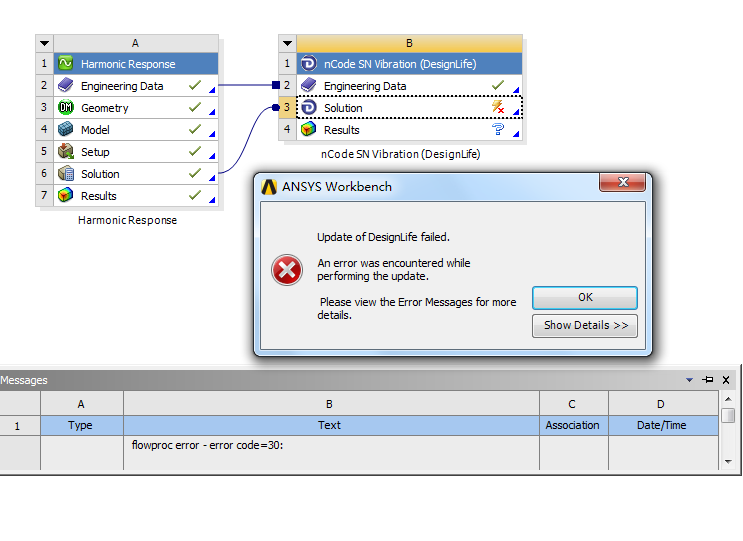Click the red error icon in dialog
The height and width of the screenshot is (541, 743).
click(x=287, y=270)
